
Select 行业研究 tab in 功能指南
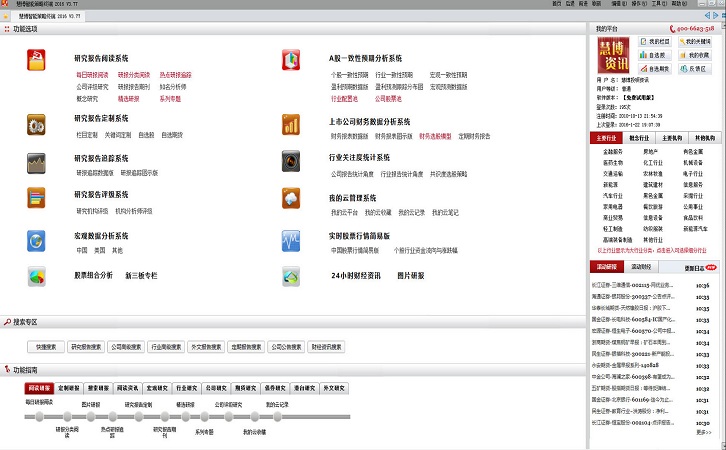pos(187,388)
